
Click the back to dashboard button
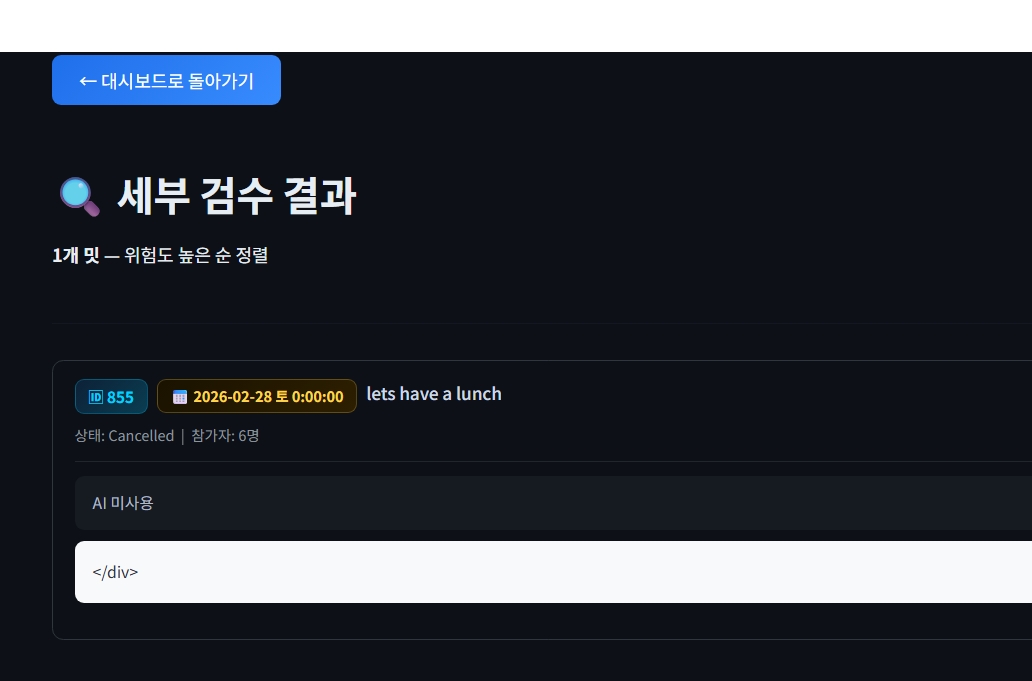(x=167, y=80)
